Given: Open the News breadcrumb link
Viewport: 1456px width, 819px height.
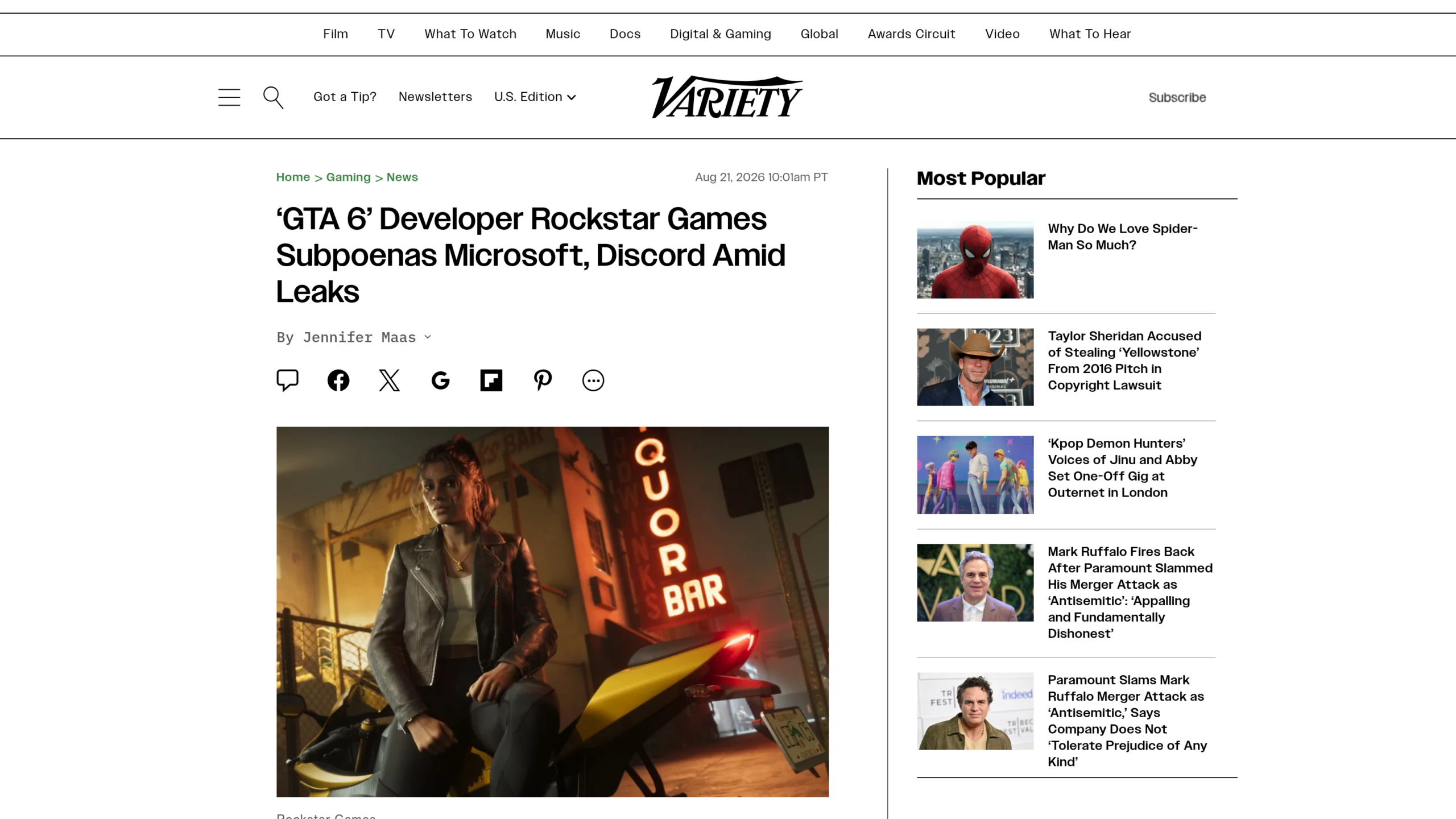Looking at the screenshot, I should tap(402, 177).
